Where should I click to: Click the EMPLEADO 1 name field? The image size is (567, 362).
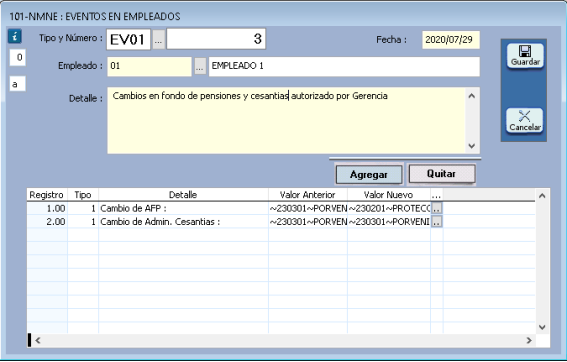point(344,67)
